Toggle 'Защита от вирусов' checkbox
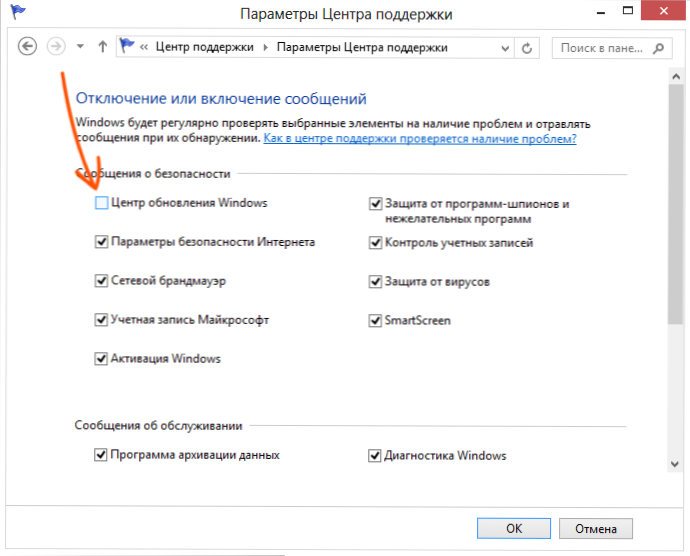 tap(375, 281)
